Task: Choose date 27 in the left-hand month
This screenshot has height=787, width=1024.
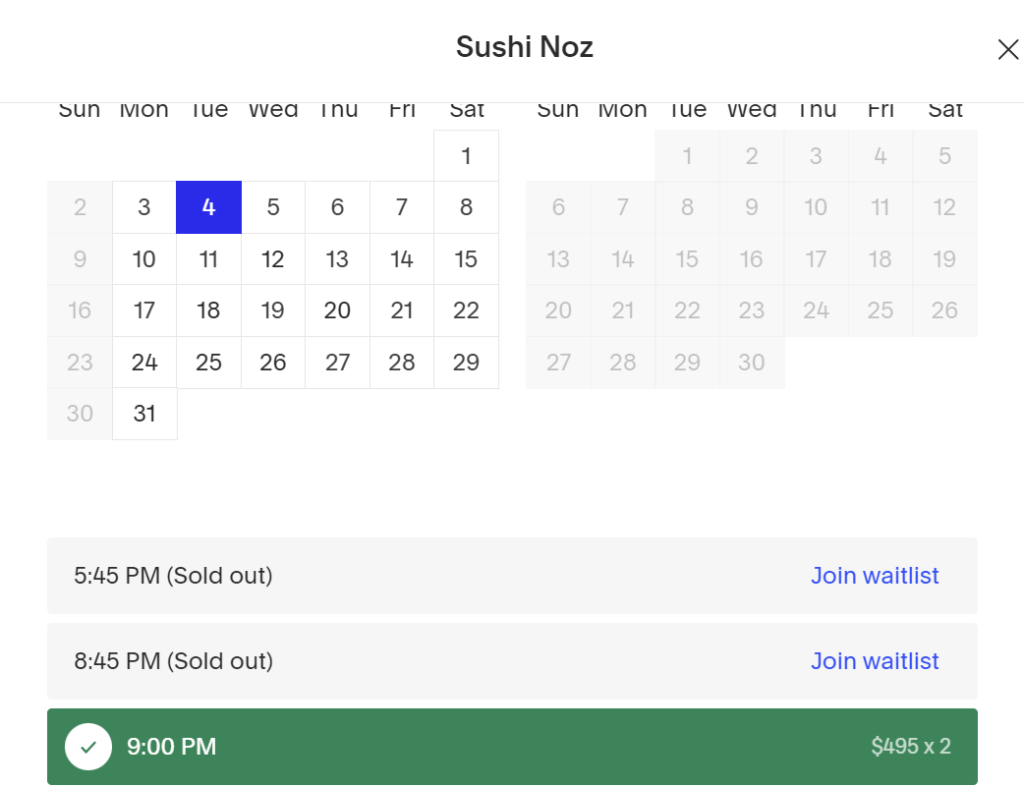Action: pos(338,362)
